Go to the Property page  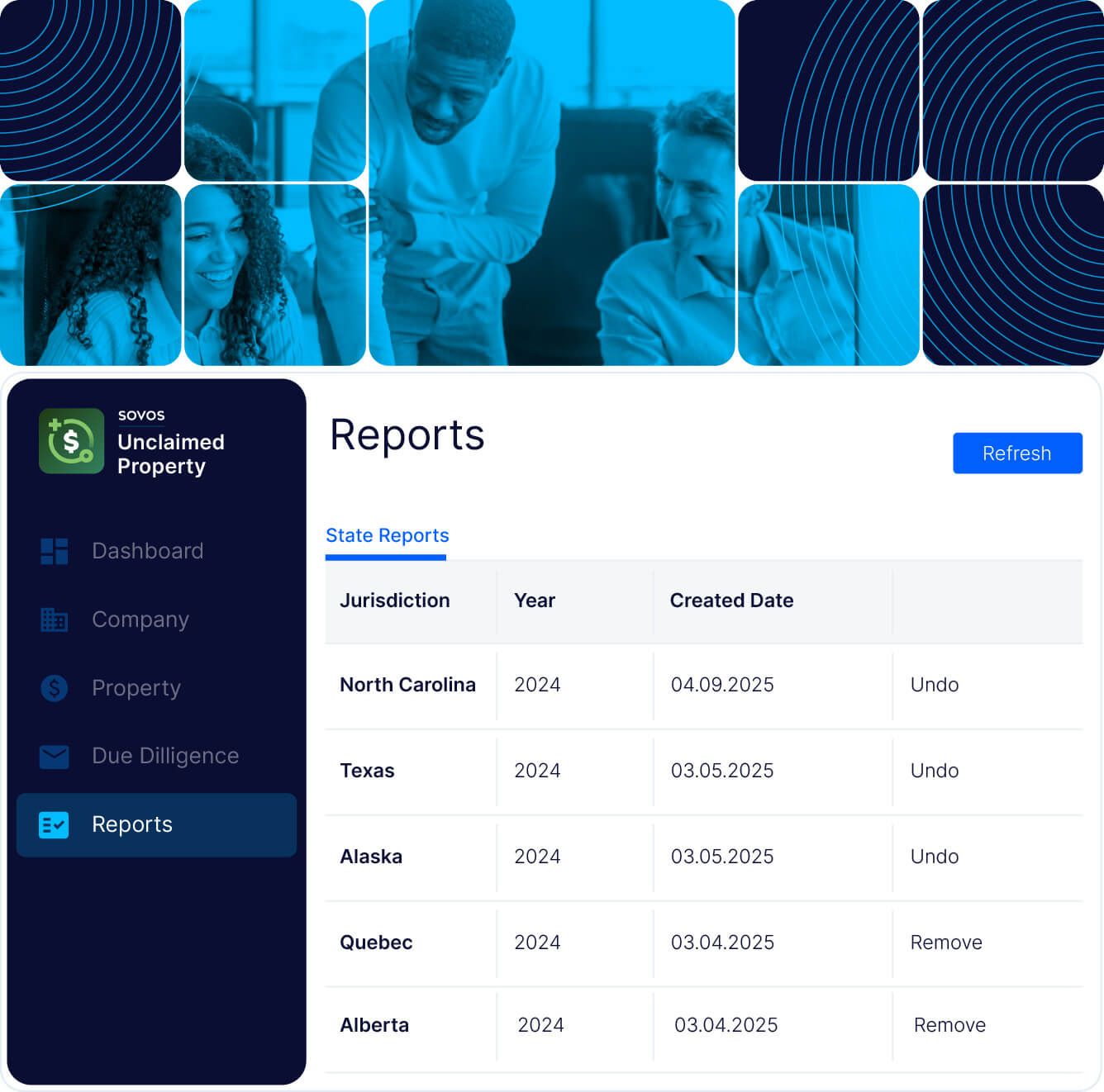(x=136, y=687)
